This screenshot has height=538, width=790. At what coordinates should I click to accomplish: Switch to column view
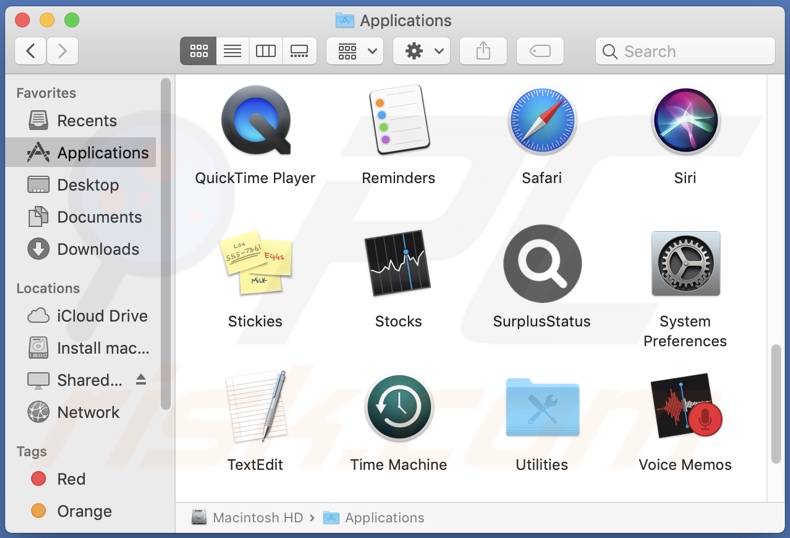(x=266, y=51)
